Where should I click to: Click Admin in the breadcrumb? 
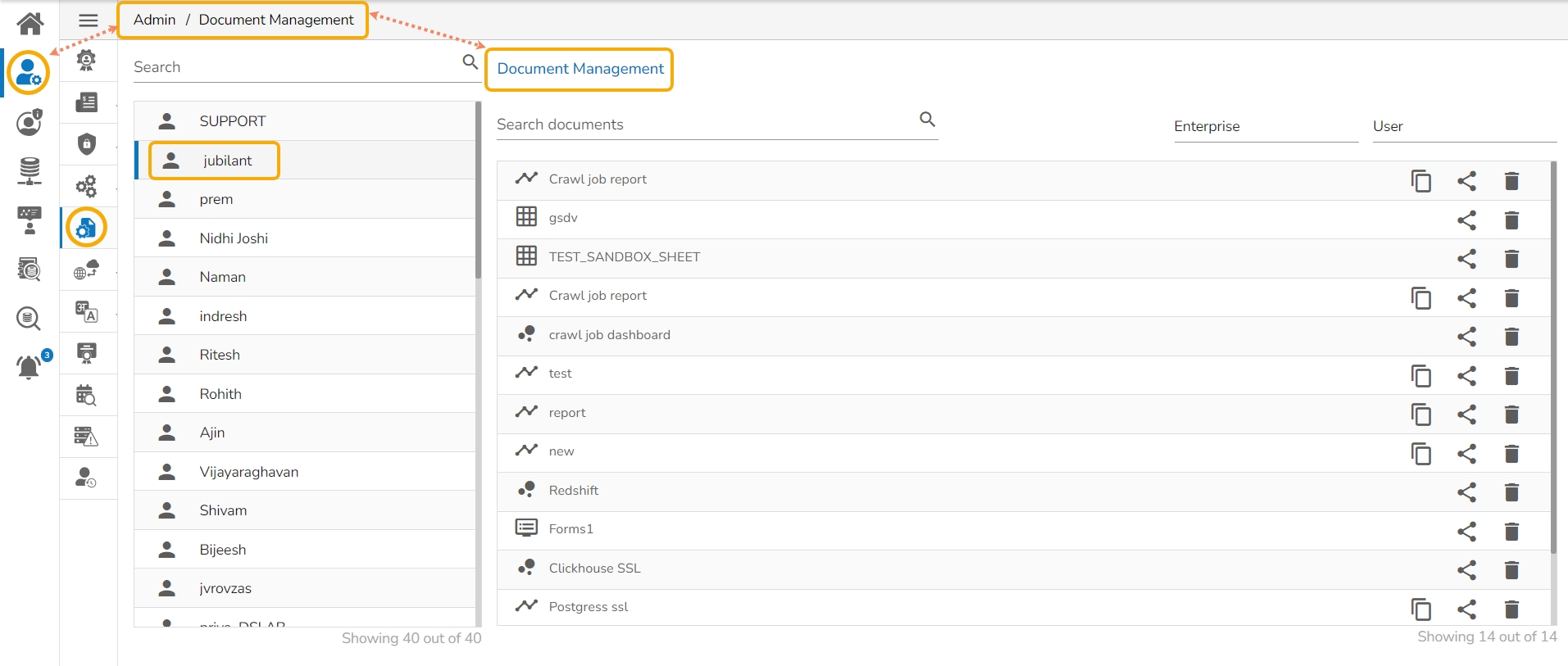[154, 20]
